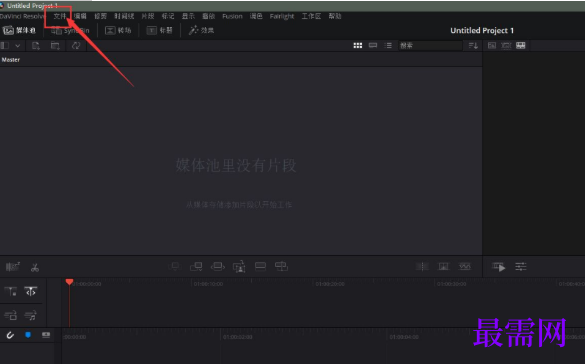Show the 效果 (Effects) panel

coord(201,30)
